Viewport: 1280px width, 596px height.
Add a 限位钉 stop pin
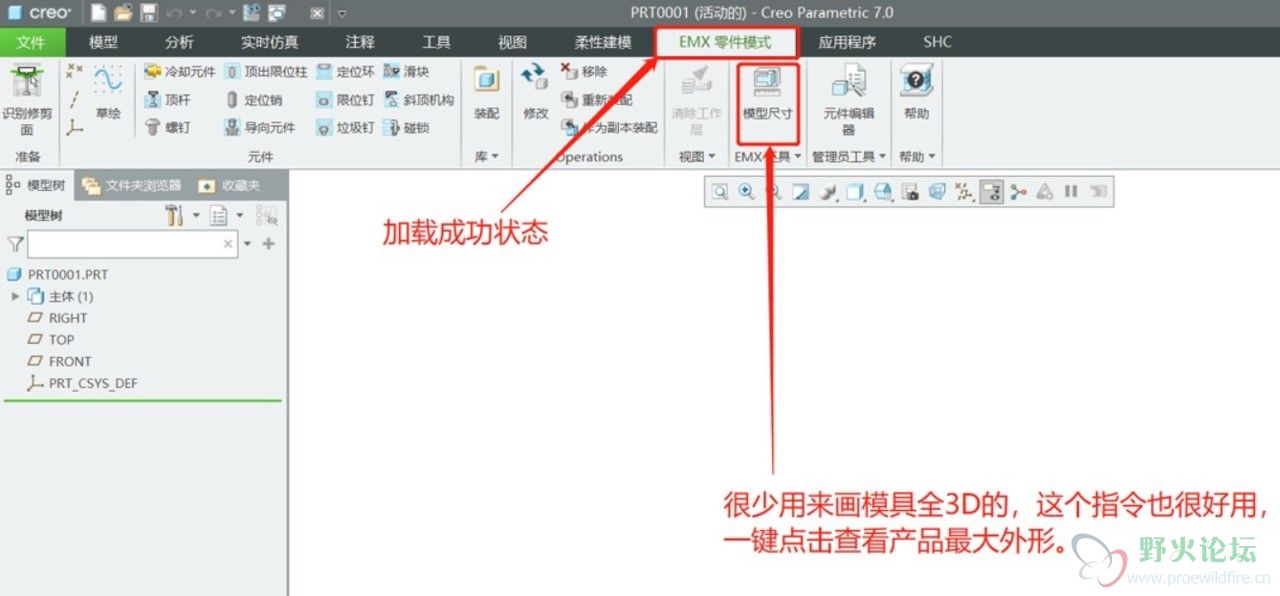(345, 100)
